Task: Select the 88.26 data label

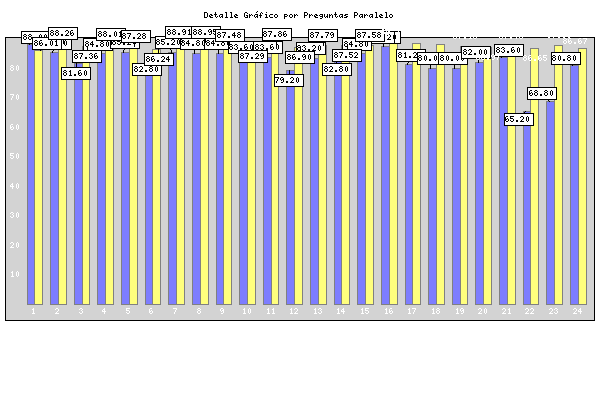Action: click(63, 33)
